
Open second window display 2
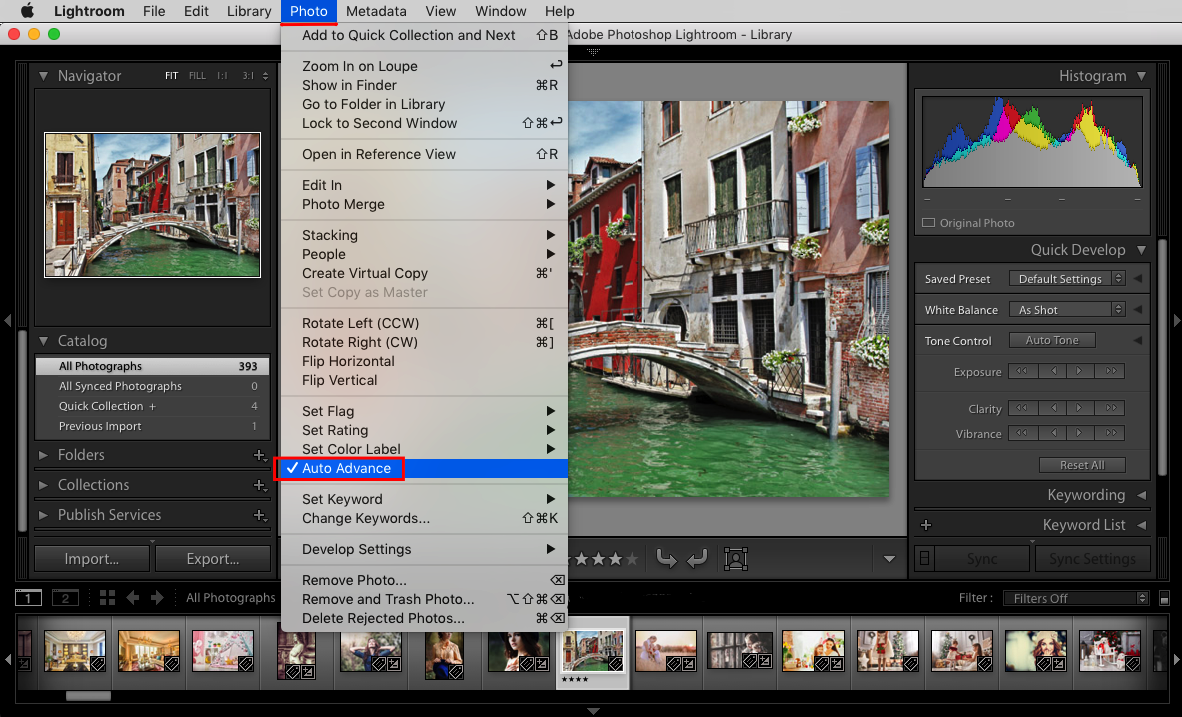65,598
